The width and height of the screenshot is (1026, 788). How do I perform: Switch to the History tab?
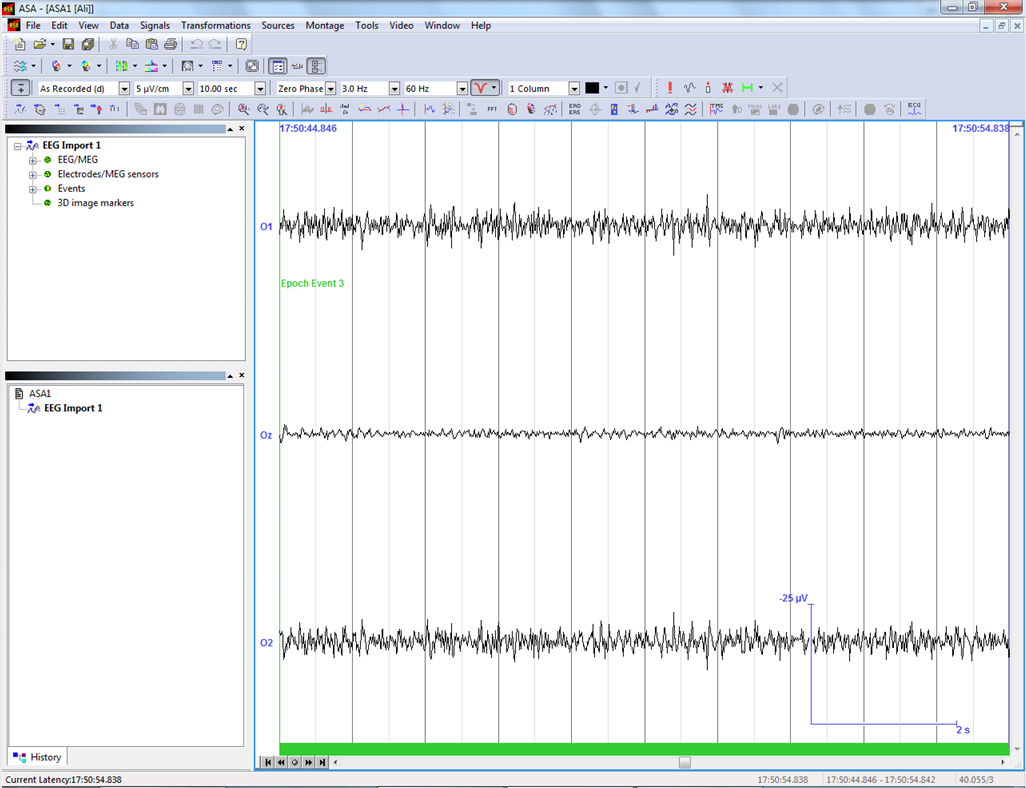click(37, 757)
